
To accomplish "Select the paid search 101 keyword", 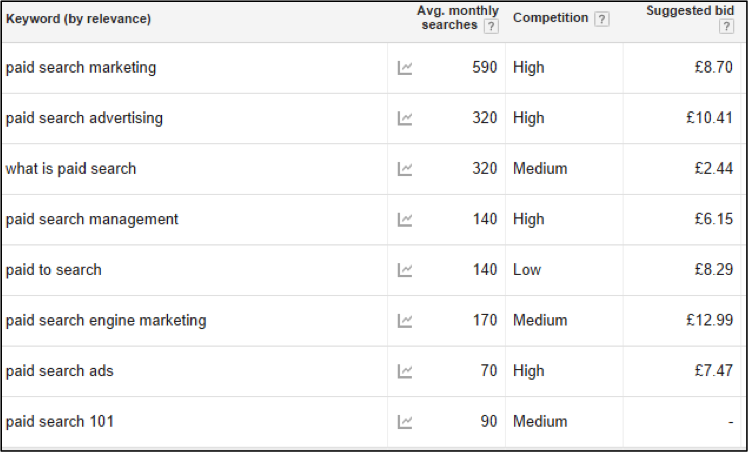I will point(60,421).
